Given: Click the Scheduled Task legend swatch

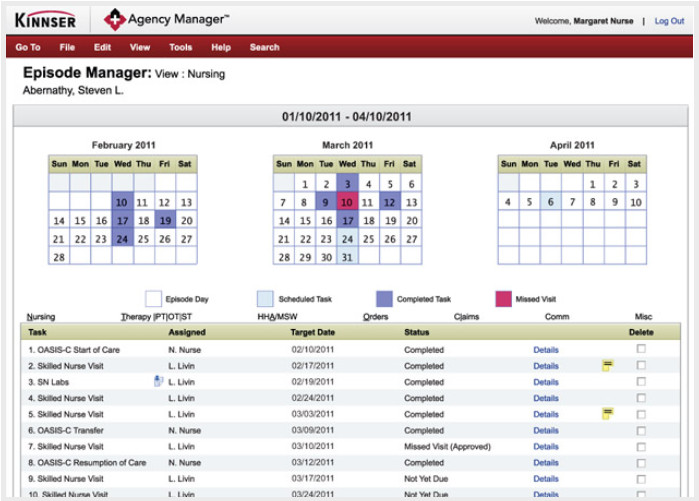Looking at the screenshot, I should [x=265, y=299].
